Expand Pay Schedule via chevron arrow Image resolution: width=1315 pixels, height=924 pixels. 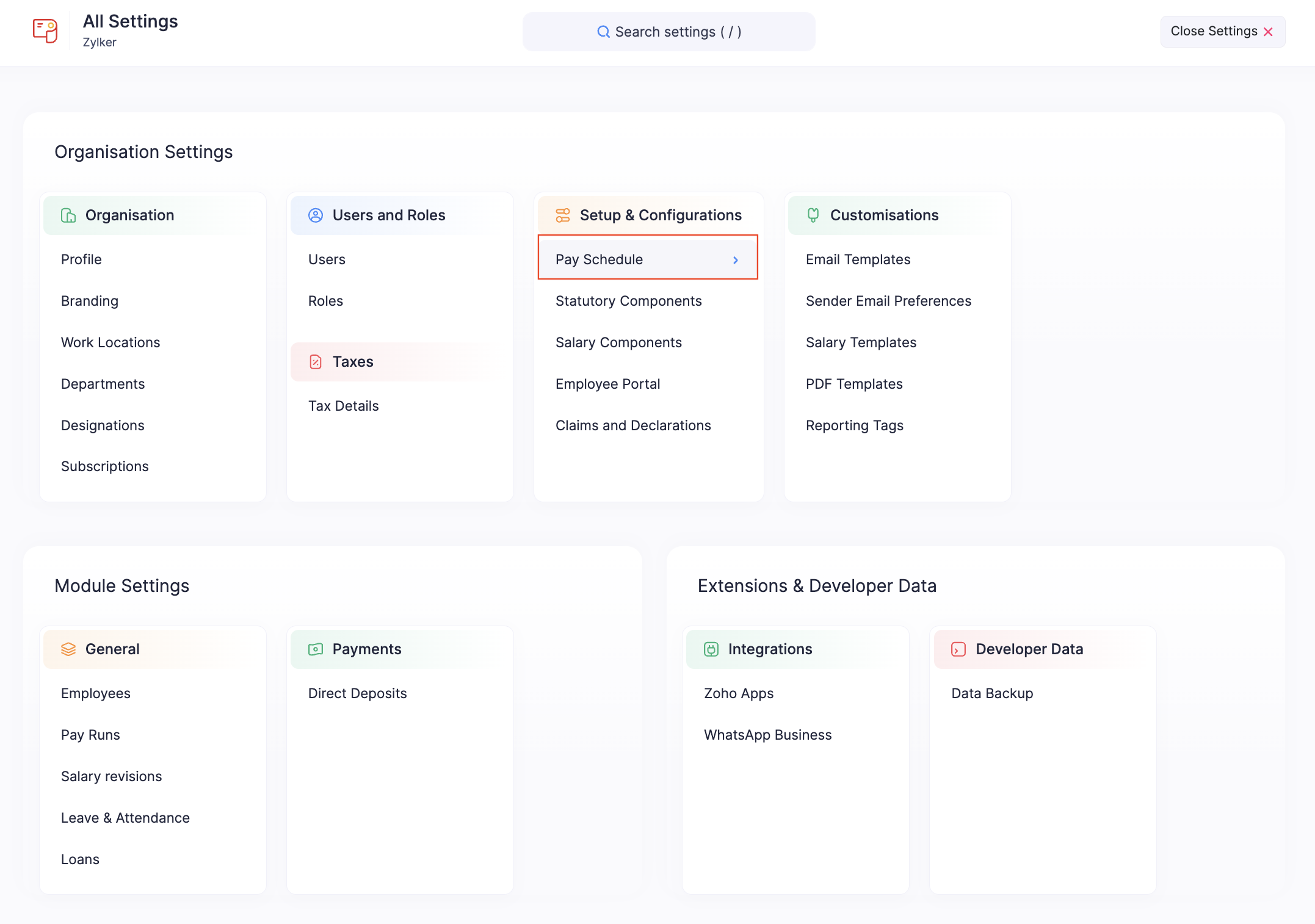pyautogui.click(x=736, y=260)
